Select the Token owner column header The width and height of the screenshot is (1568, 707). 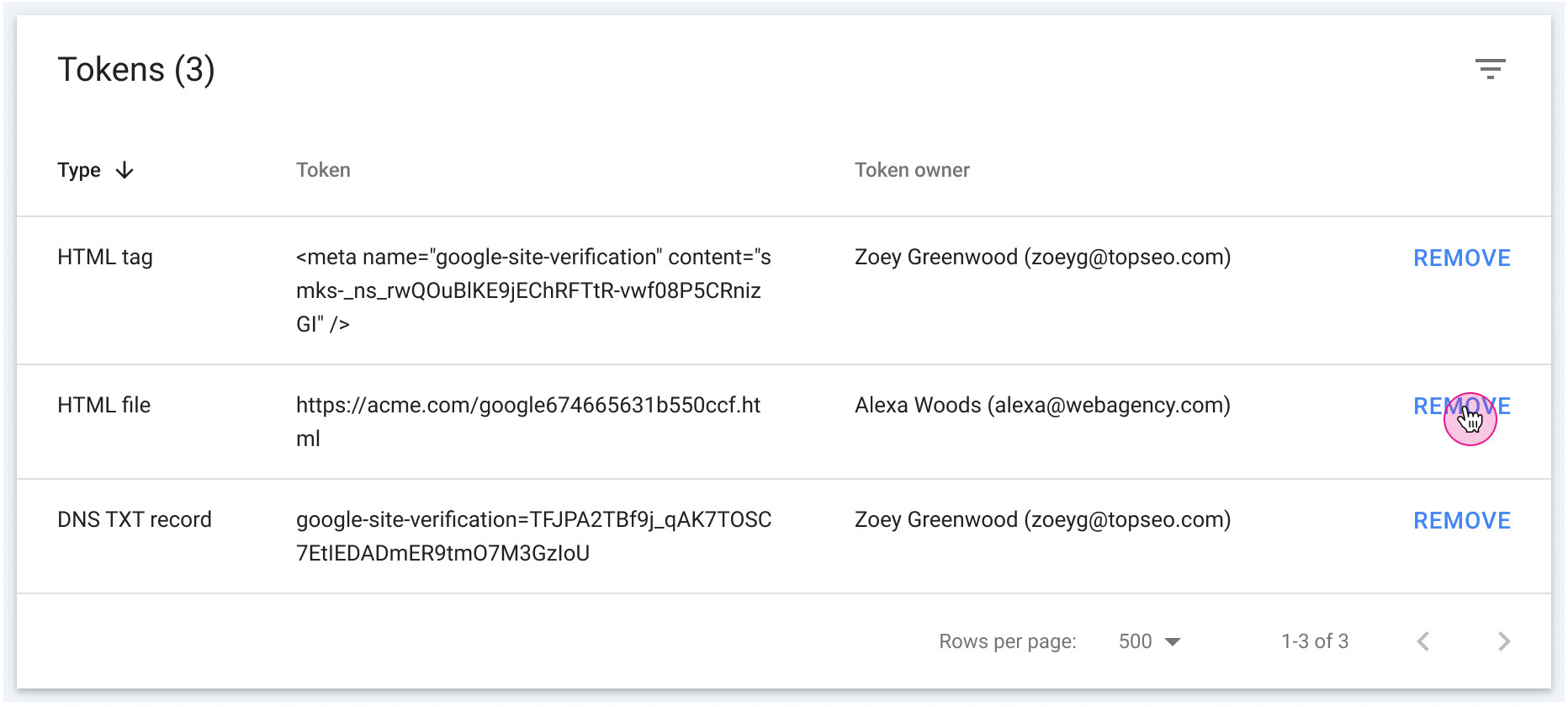[913, 170]
